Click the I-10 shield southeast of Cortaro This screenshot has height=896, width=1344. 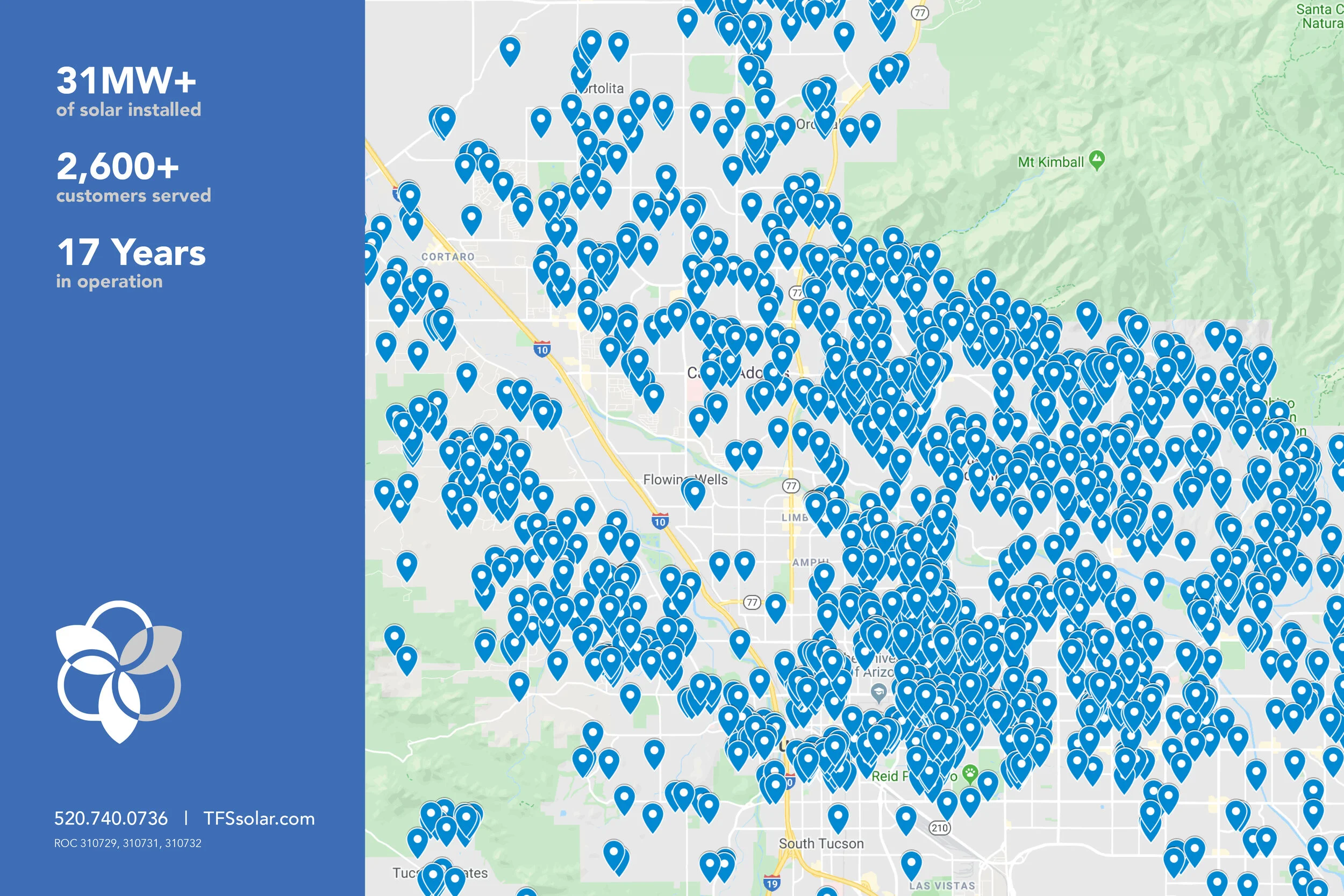click(x=542, y=350)
